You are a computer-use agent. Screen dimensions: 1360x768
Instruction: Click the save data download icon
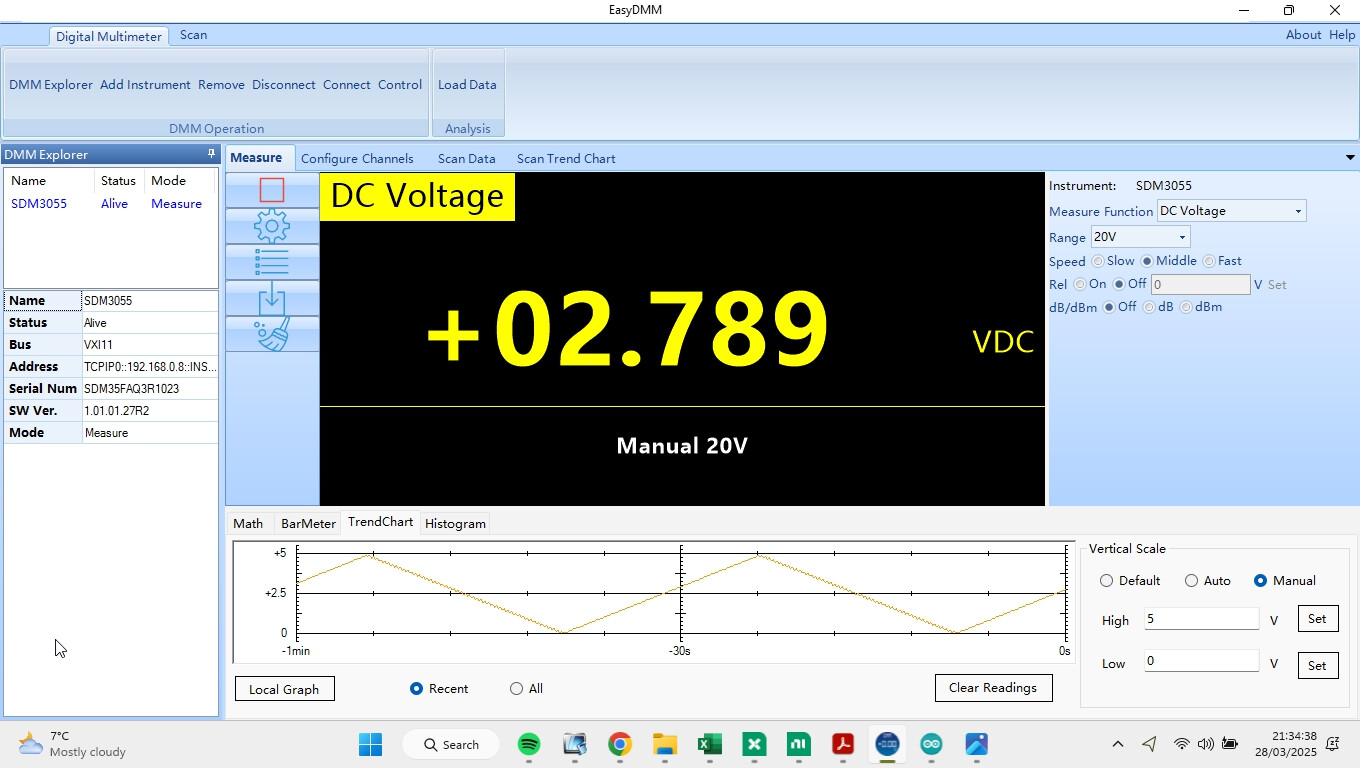click(x=272, y=297)
